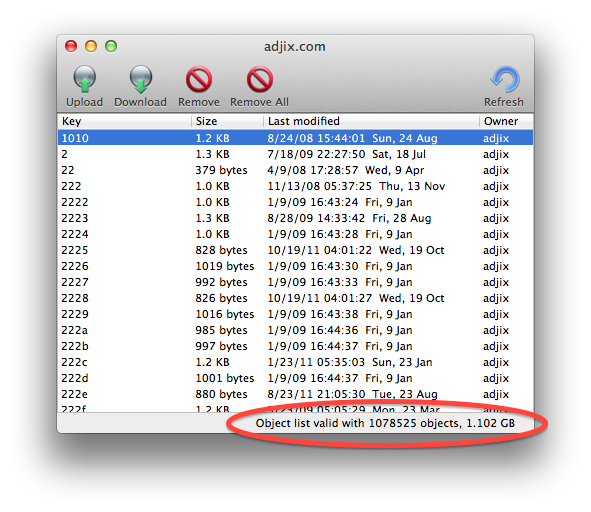The image size is (591, 512).
Task: Minimize the adjix.com window
Action: point(91,46)
